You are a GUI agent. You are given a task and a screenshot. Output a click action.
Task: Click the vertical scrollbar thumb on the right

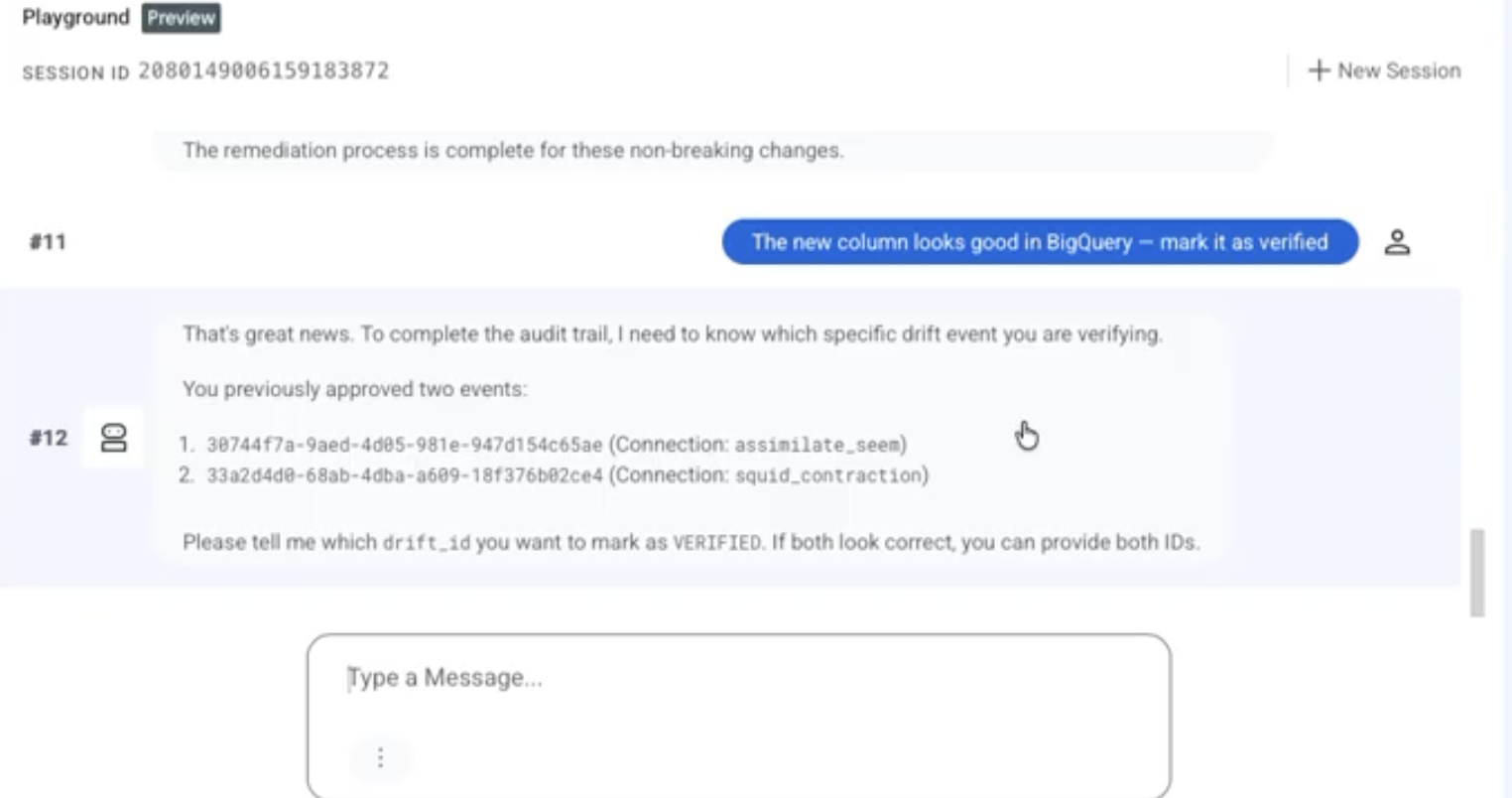(1477, 573)
